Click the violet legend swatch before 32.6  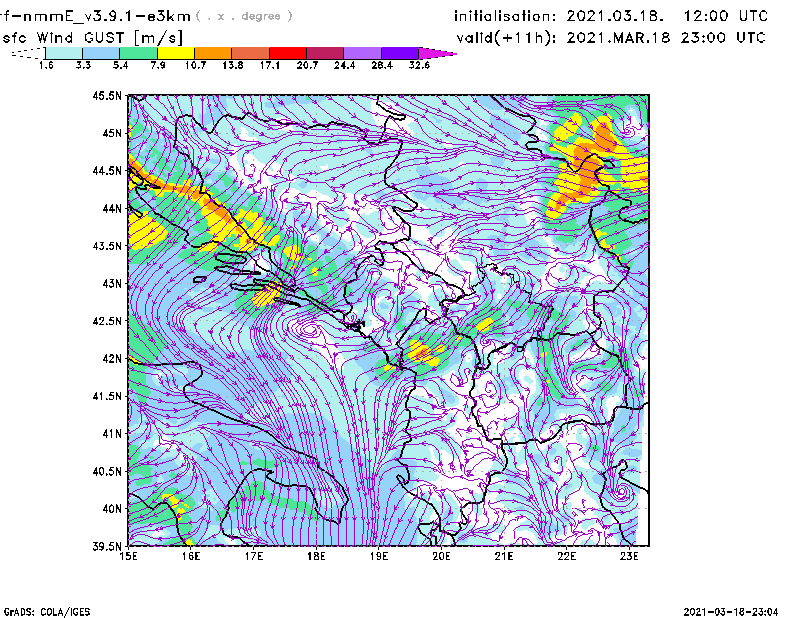coord(400,53)
